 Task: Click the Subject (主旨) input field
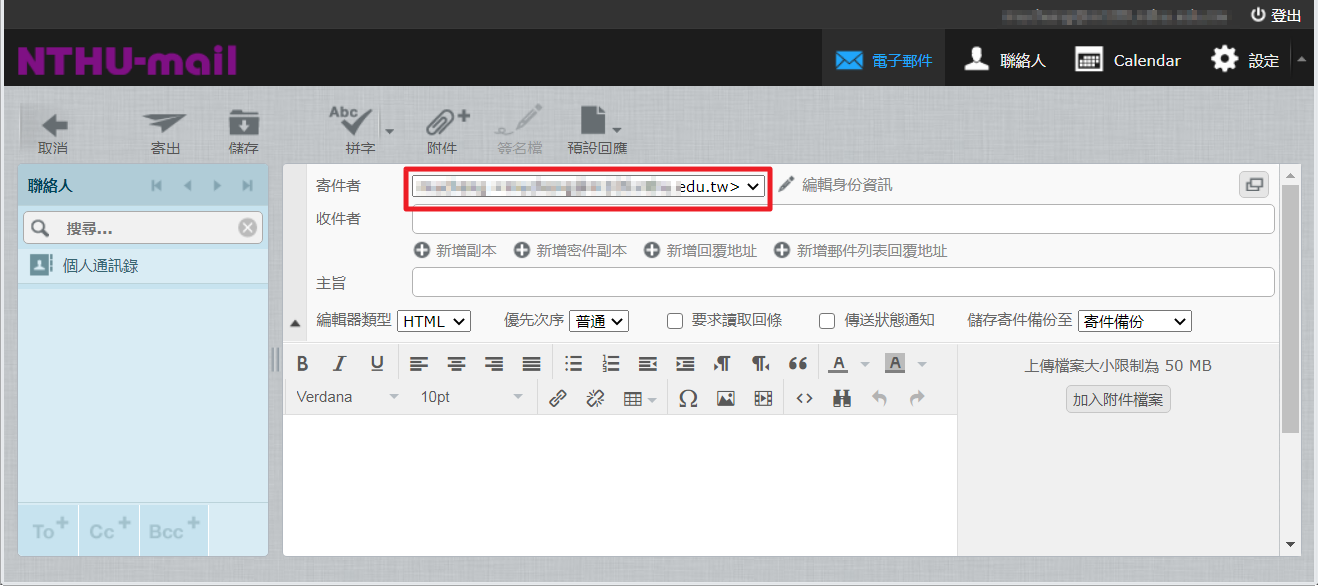click(842, 283)
